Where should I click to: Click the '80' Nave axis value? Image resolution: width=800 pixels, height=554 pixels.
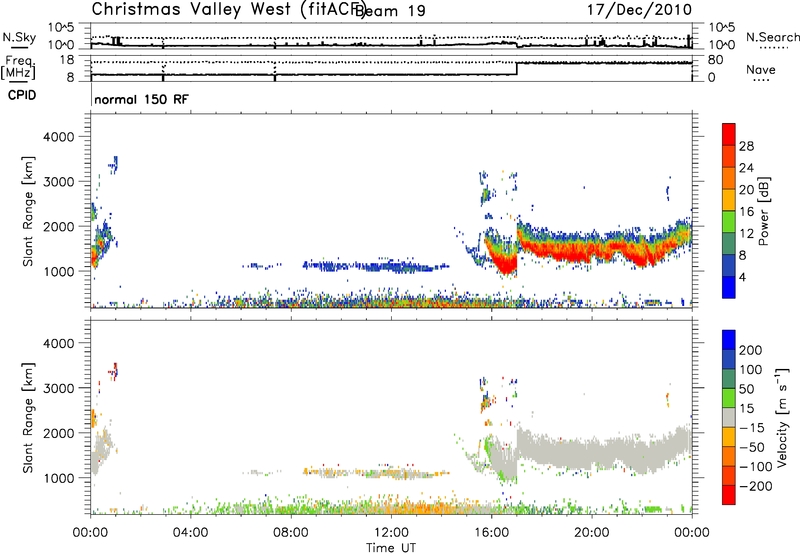point(715,60)
